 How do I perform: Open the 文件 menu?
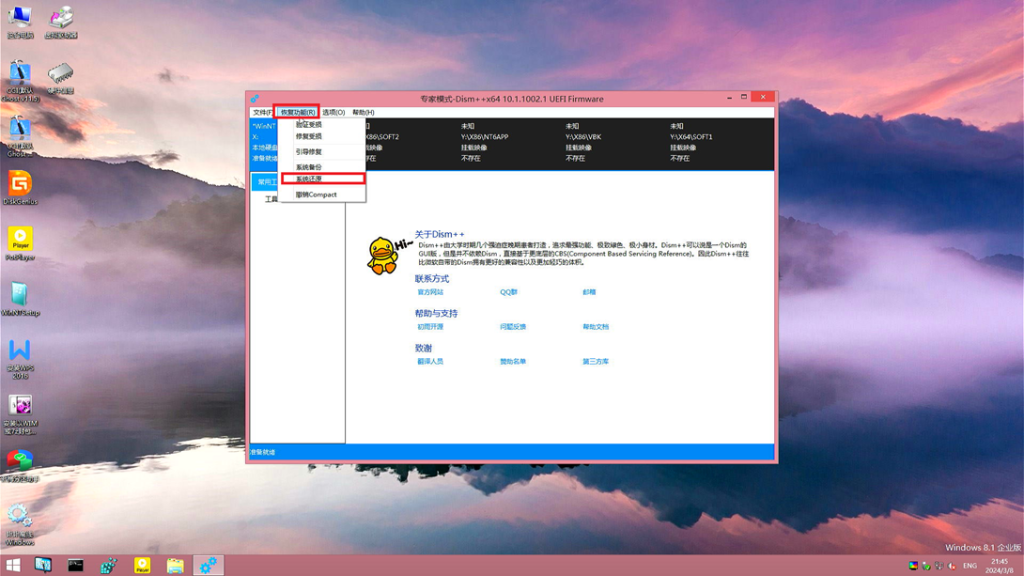click(x=261, y=112)
